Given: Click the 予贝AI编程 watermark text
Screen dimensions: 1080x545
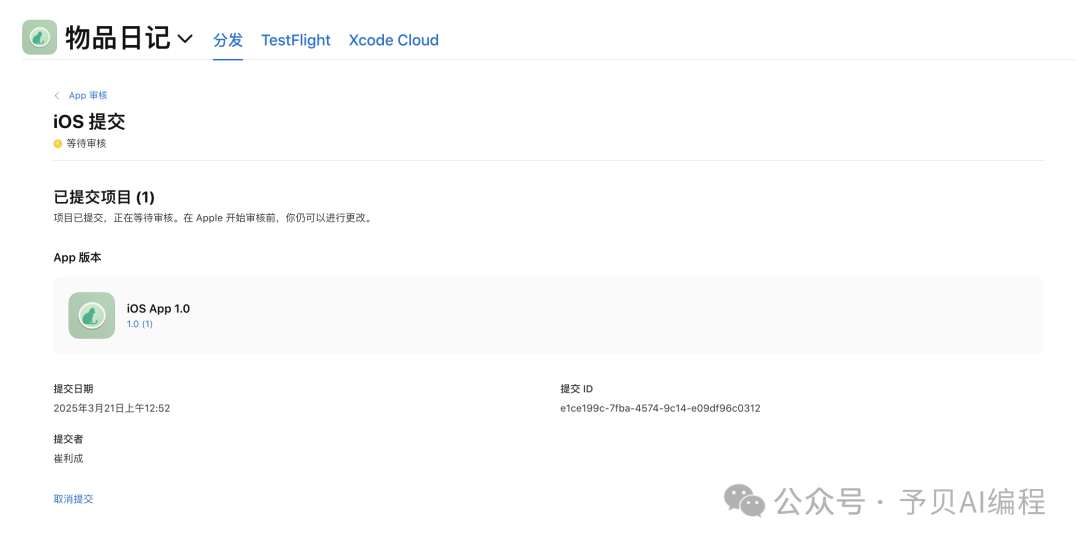Looking at the screenshot, I should pyautogui.click(x=972, y=501).
